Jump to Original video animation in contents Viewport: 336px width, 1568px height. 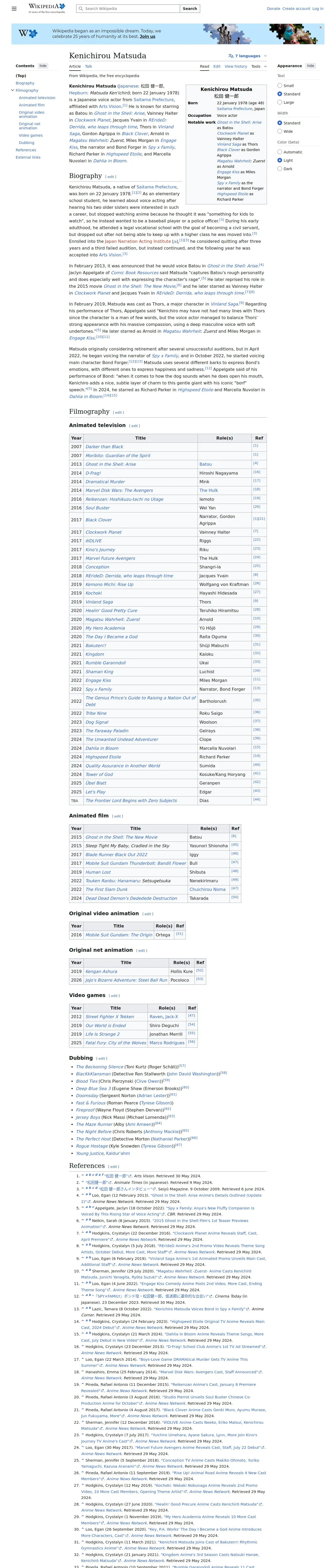(32, 114)
